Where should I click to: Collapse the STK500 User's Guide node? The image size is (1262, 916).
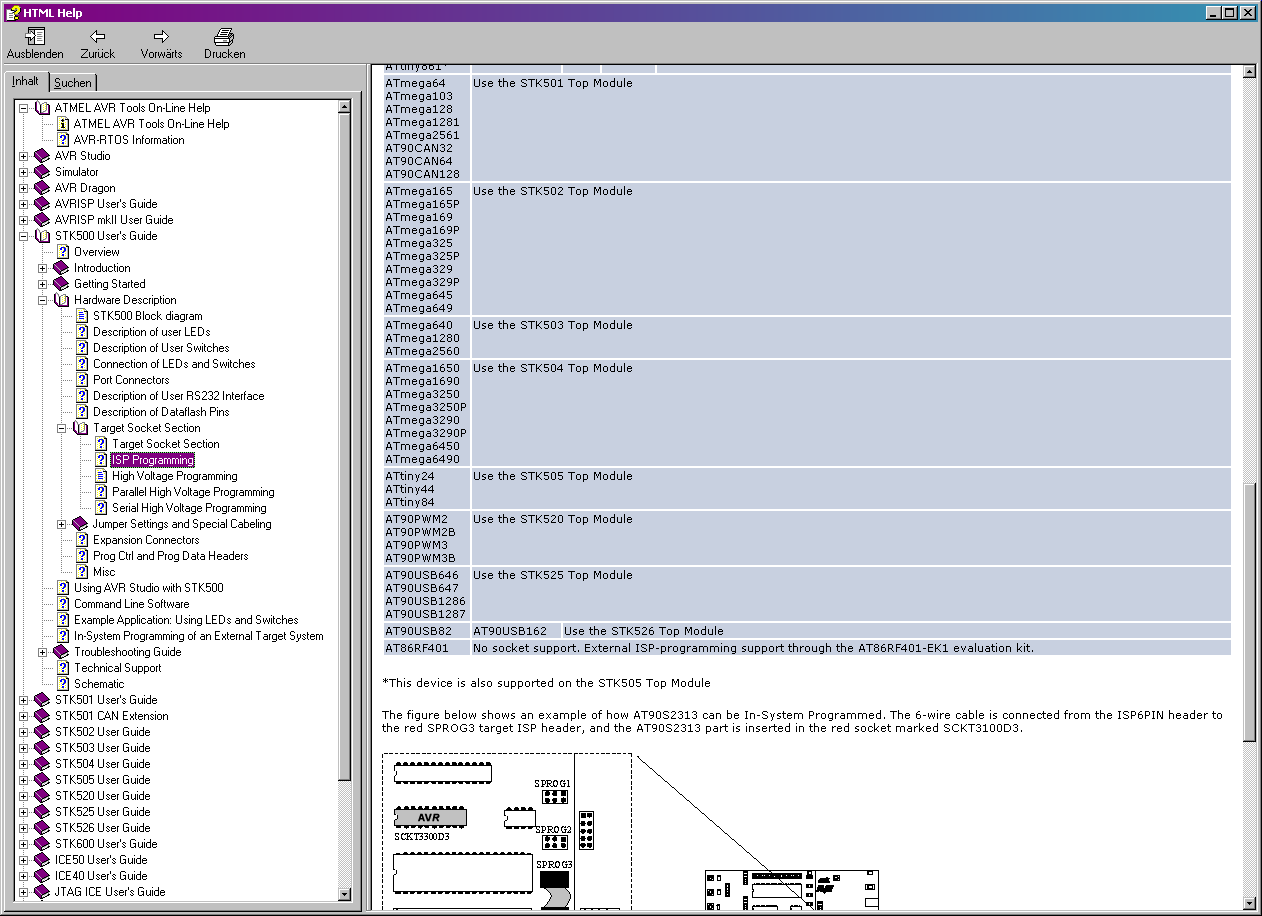pyautogui.click(x=24, y=236)
